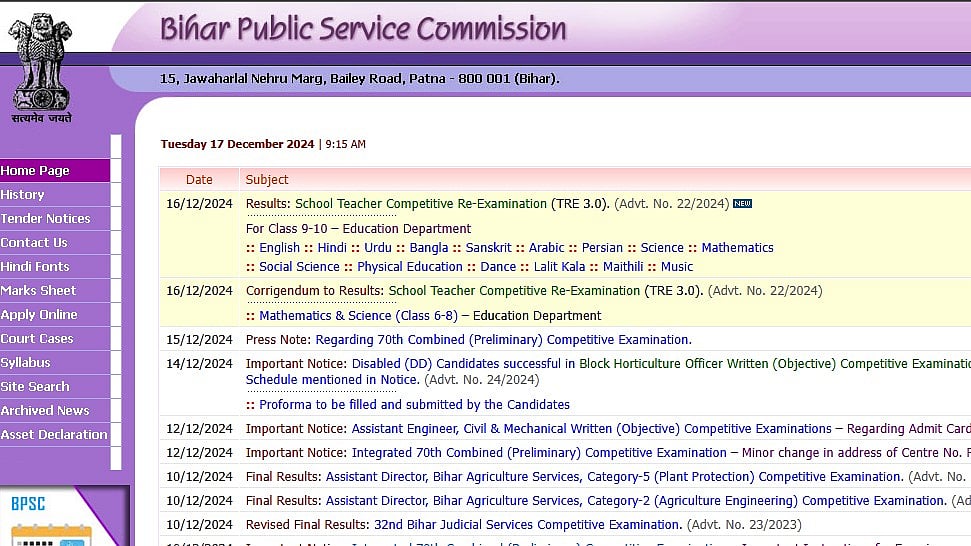
Task: Open Marks Sheet from the sidebar
Action: click(x=39, y=291)
